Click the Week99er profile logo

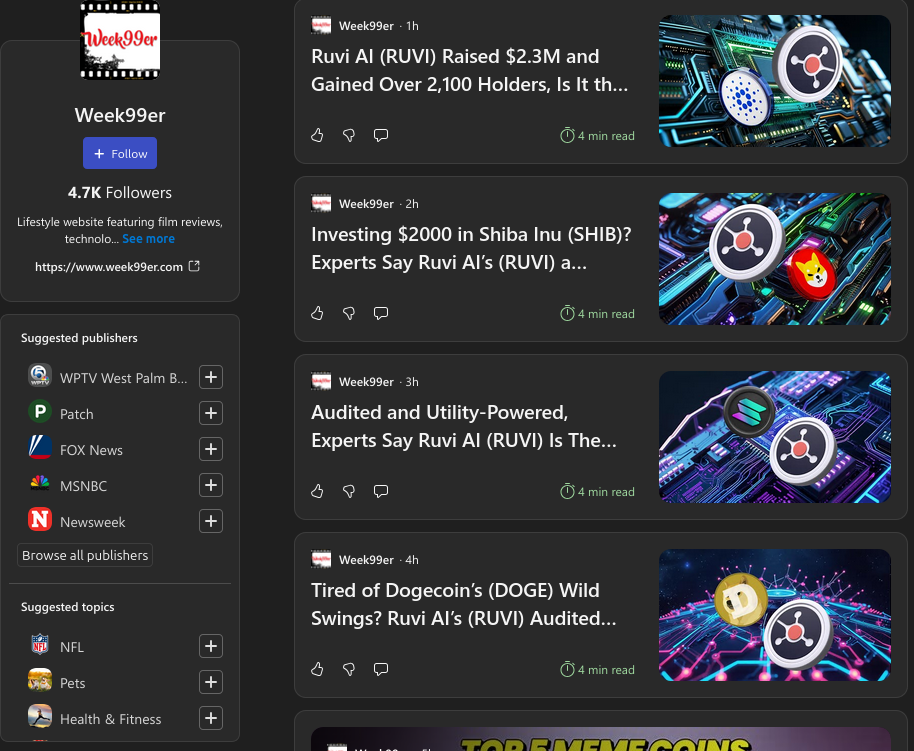[x=120, y=40]
